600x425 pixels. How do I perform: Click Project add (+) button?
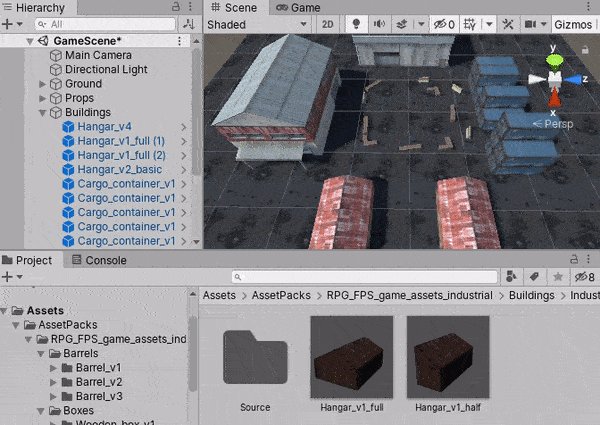[7, 277]
